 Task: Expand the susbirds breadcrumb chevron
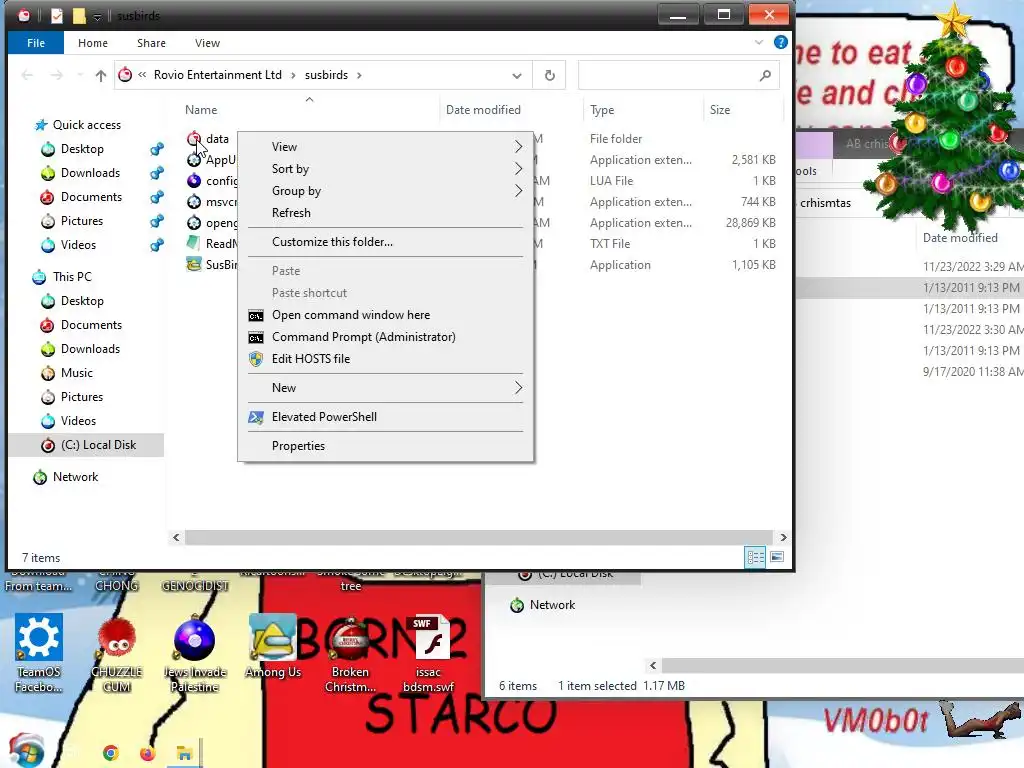coord(359,76)
